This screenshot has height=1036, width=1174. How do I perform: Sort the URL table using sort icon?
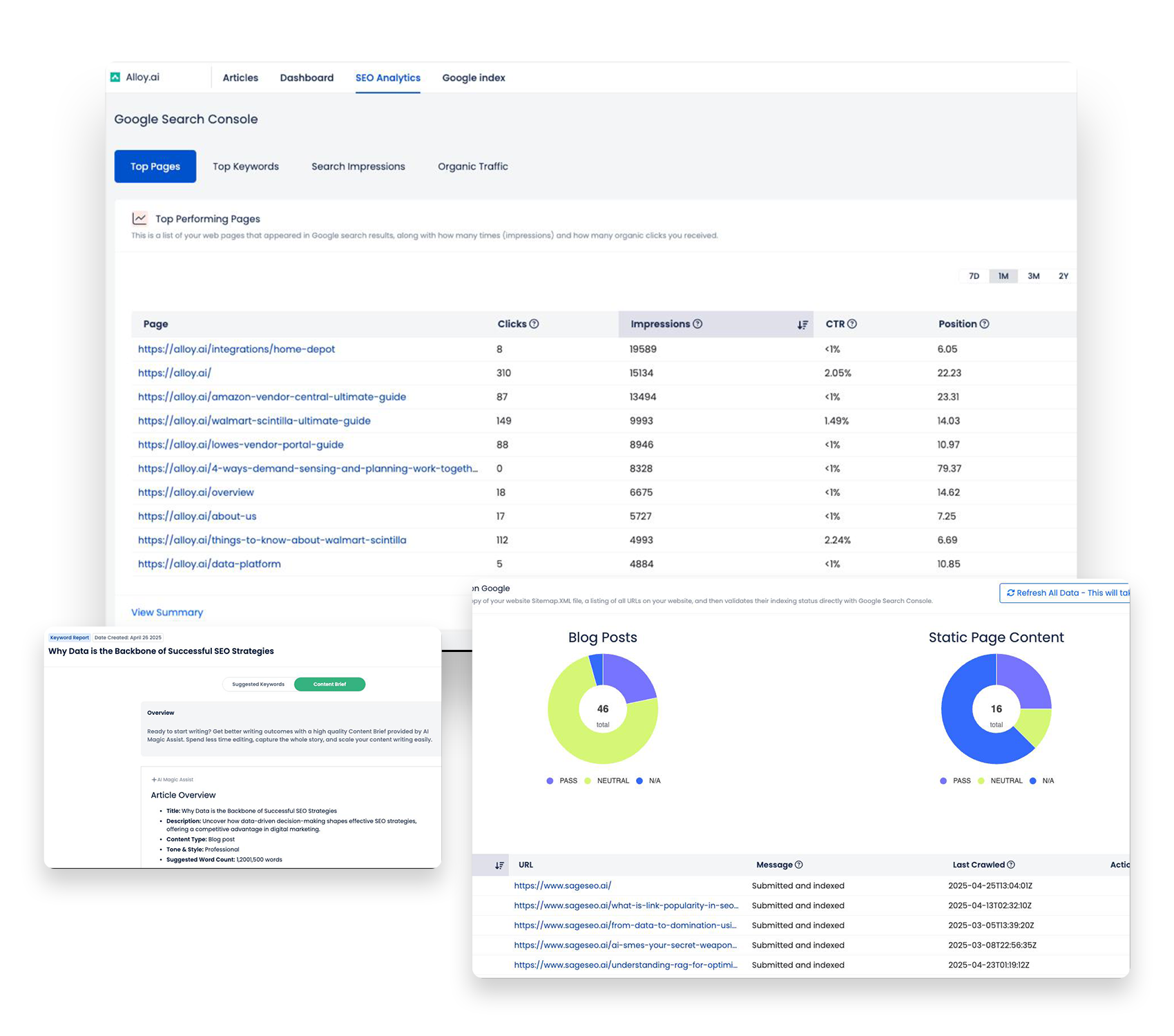pyautogui.click(x=499, y=865)
